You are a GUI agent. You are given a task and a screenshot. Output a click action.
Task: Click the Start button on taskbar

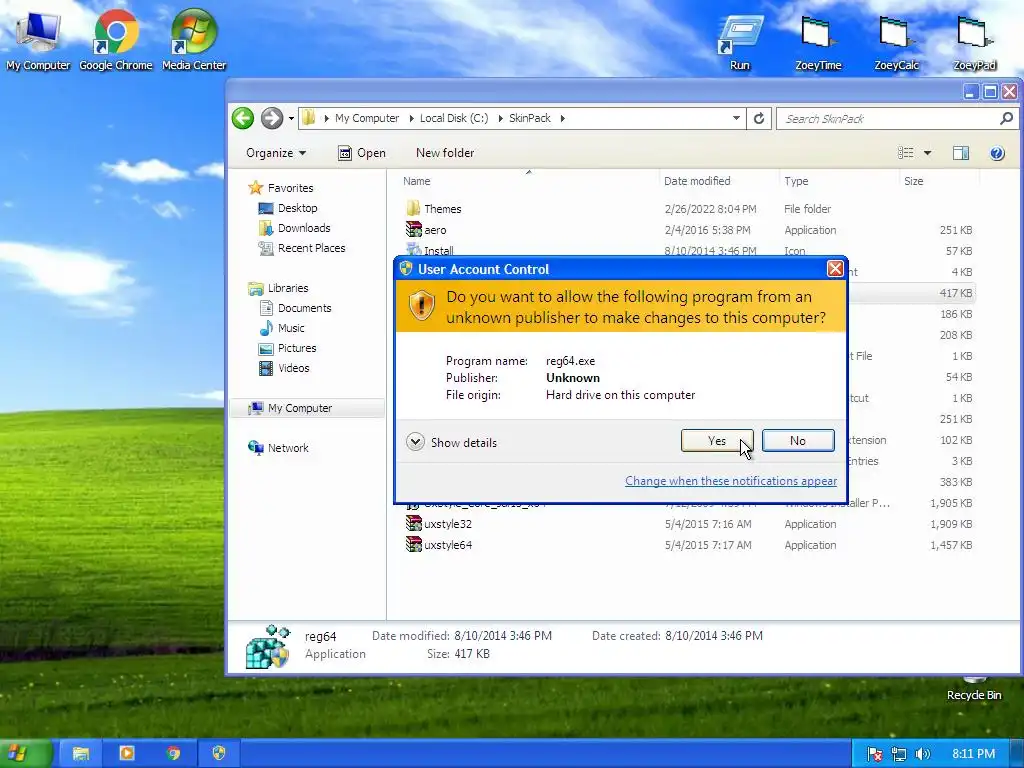(24, 754)
